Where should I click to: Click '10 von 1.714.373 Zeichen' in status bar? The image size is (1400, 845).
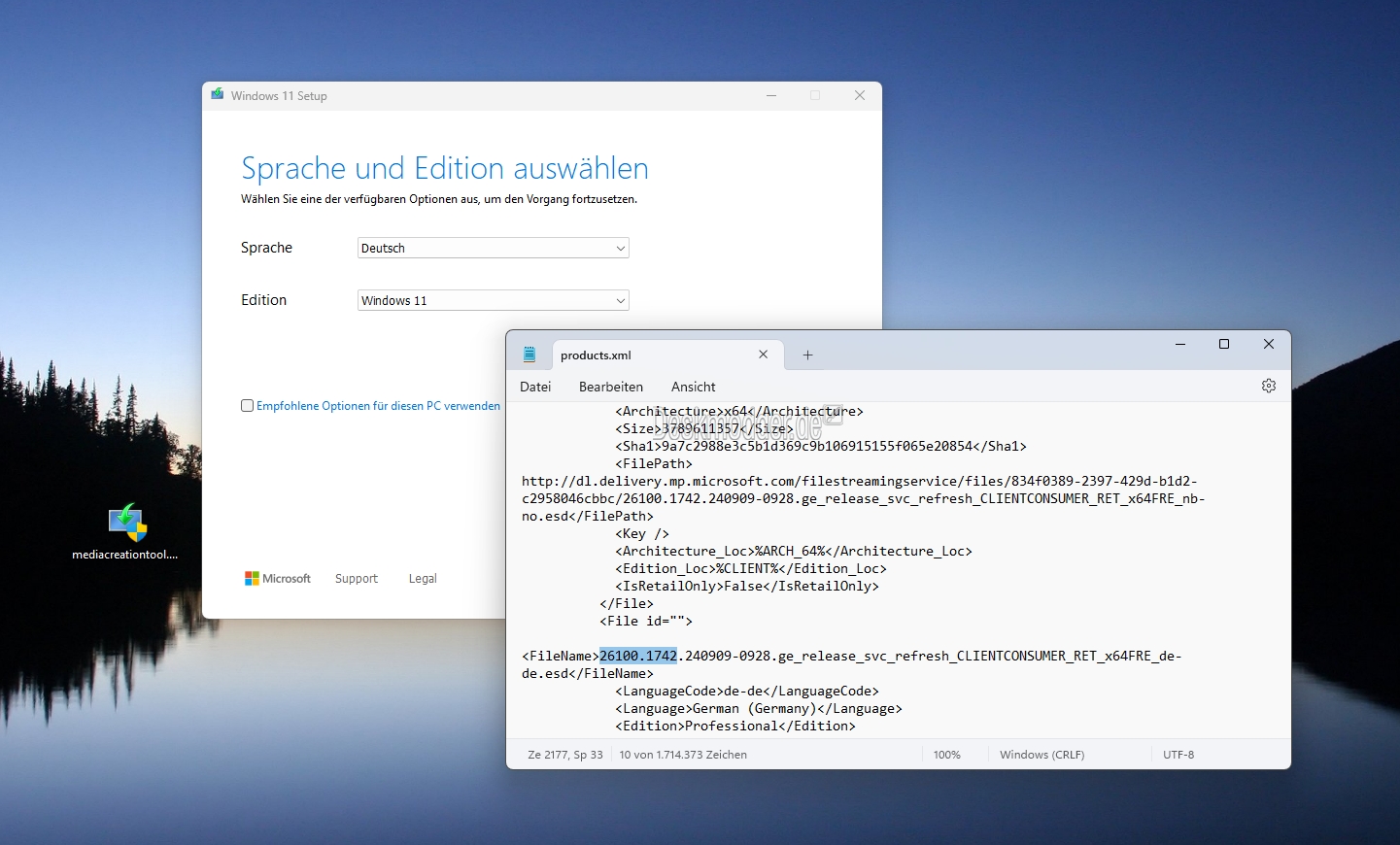click(683, 755)
